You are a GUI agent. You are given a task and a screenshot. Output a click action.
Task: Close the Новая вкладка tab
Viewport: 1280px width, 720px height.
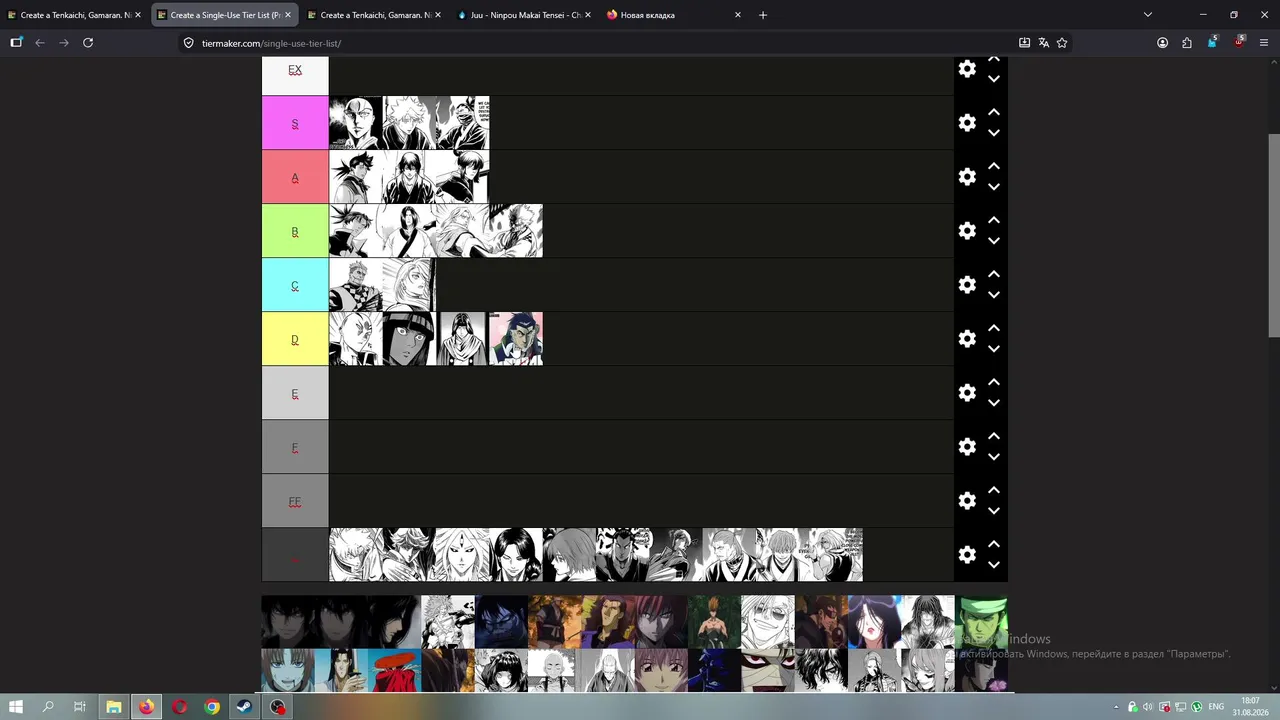click(x=738, y=15)
